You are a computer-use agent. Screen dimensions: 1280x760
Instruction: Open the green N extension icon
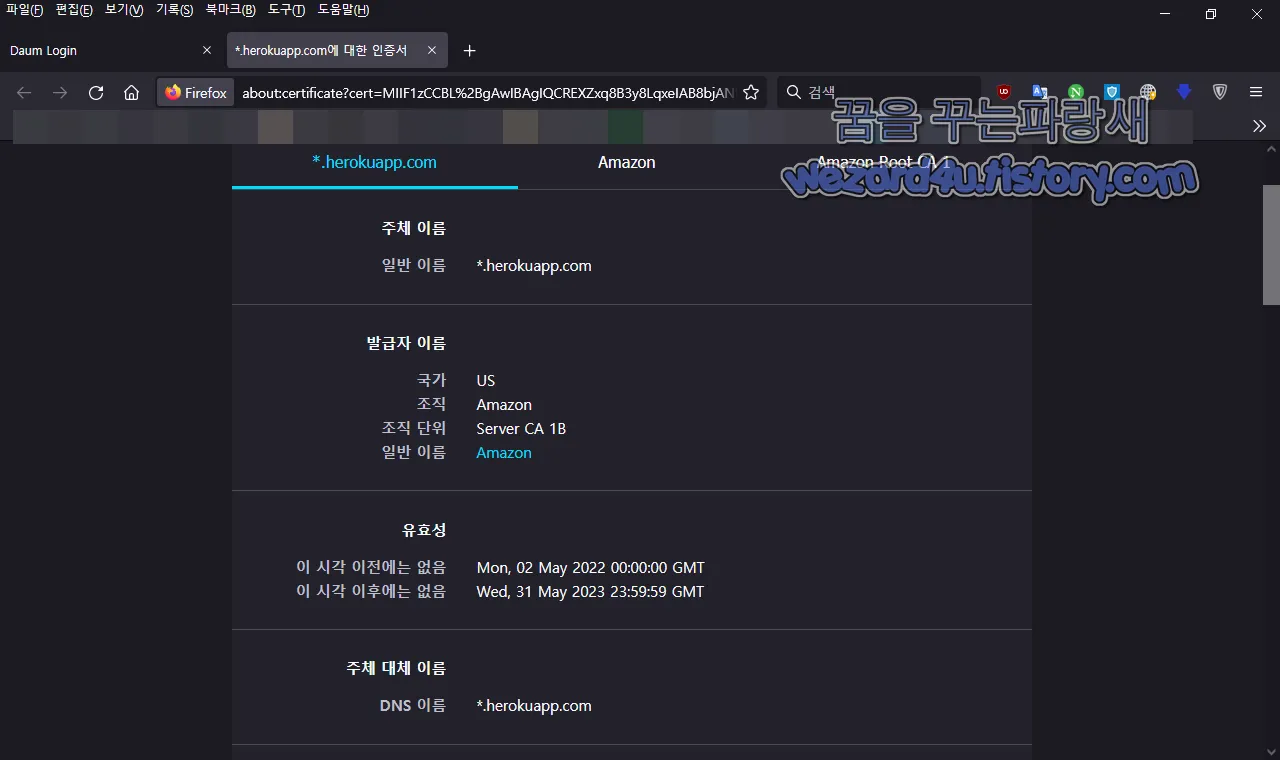(1076, 92)
